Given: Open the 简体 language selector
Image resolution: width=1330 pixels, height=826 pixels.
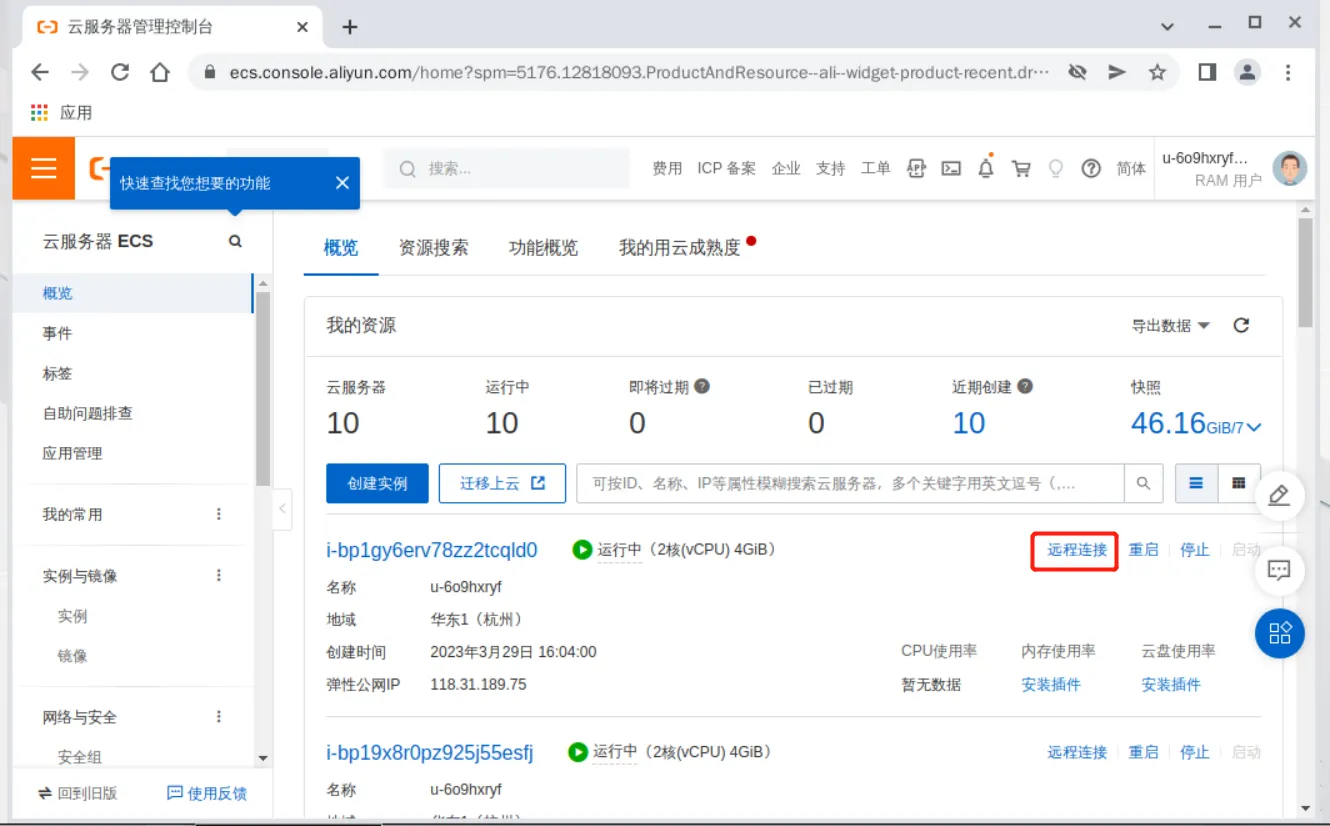Looking at the screenshot, I should coord(1131,168).
